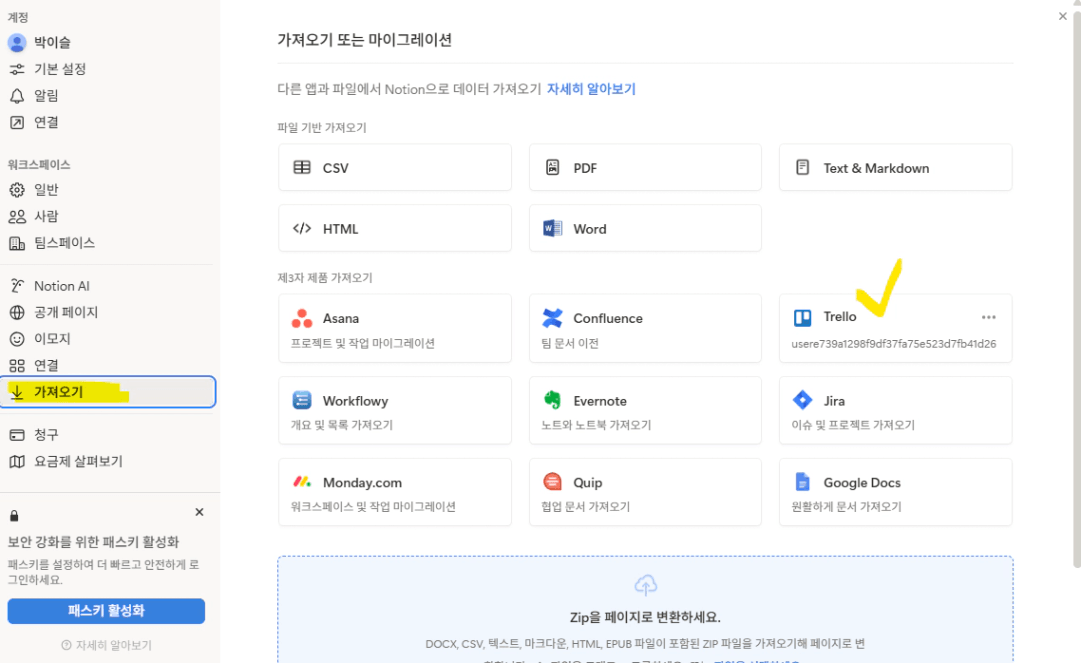The image size is (1081, 663).
Task: Click the Monday.com logo icon
Action: pyautogui.click(x=302, y=482)
